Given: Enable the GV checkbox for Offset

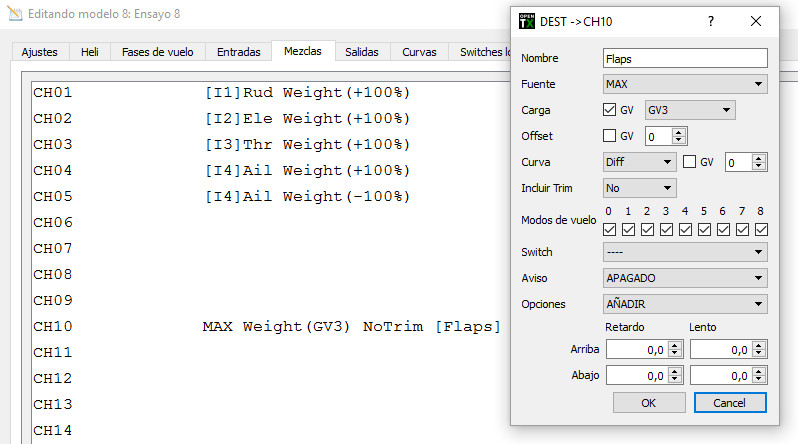Looking at the screenshot, I should pos(610,136).
